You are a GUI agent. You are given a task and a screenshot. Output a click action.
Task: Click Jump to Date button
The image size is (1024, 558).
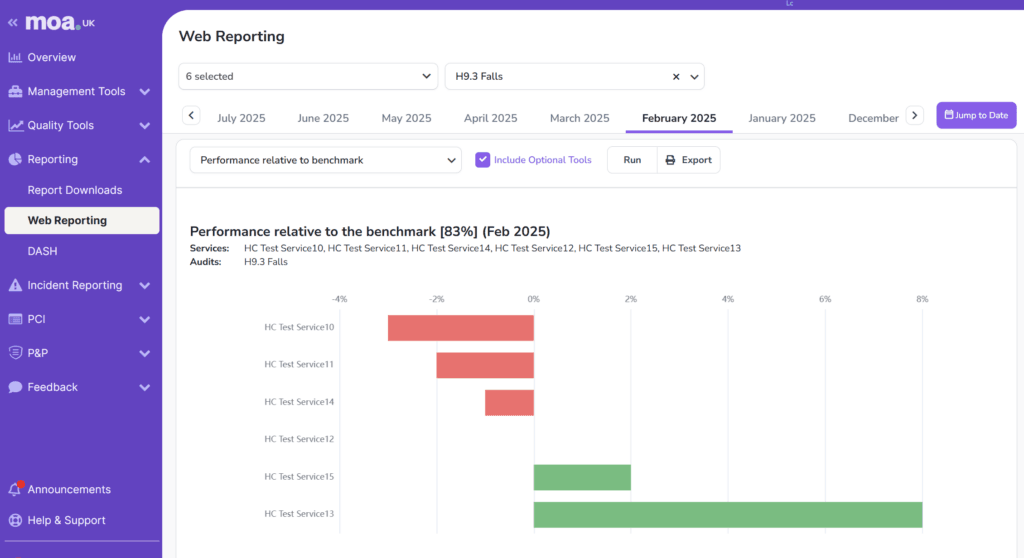coord(976,115)
